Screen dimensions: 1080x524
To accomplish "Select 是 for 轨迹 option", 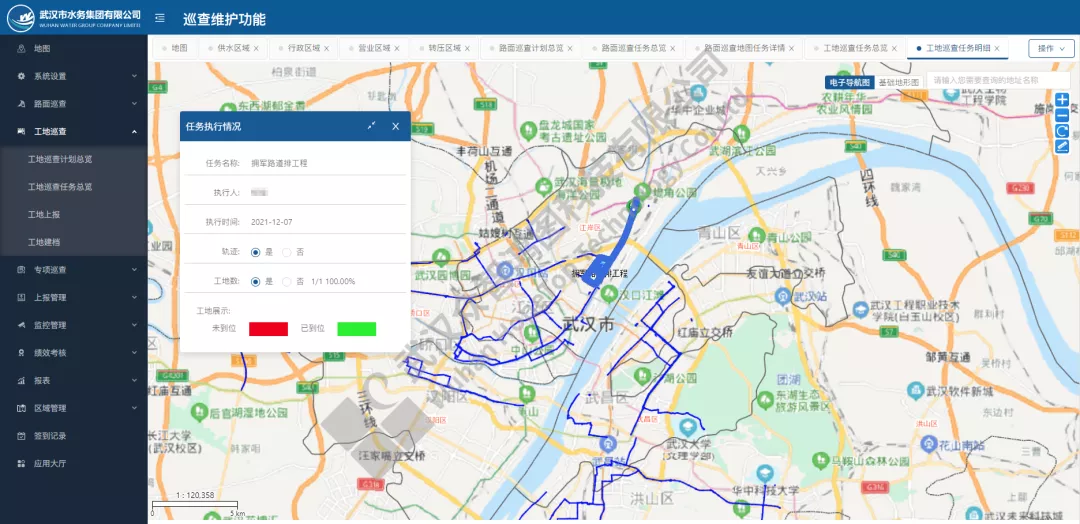I will pyautogui.click(x=256, y=252).
